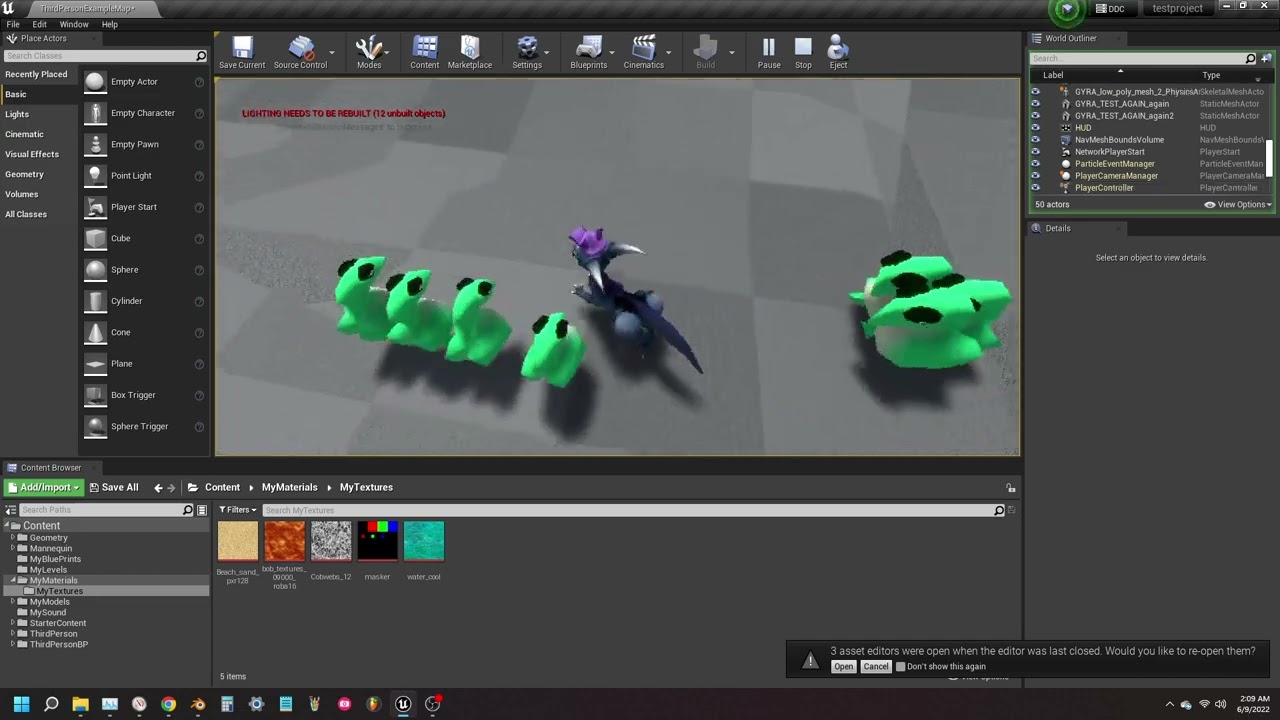The width and height of the screenshot is (1280, 720).
Task: Toggle visibility of NetworkPlayerStart
Action: click(x=1035, y=152)
